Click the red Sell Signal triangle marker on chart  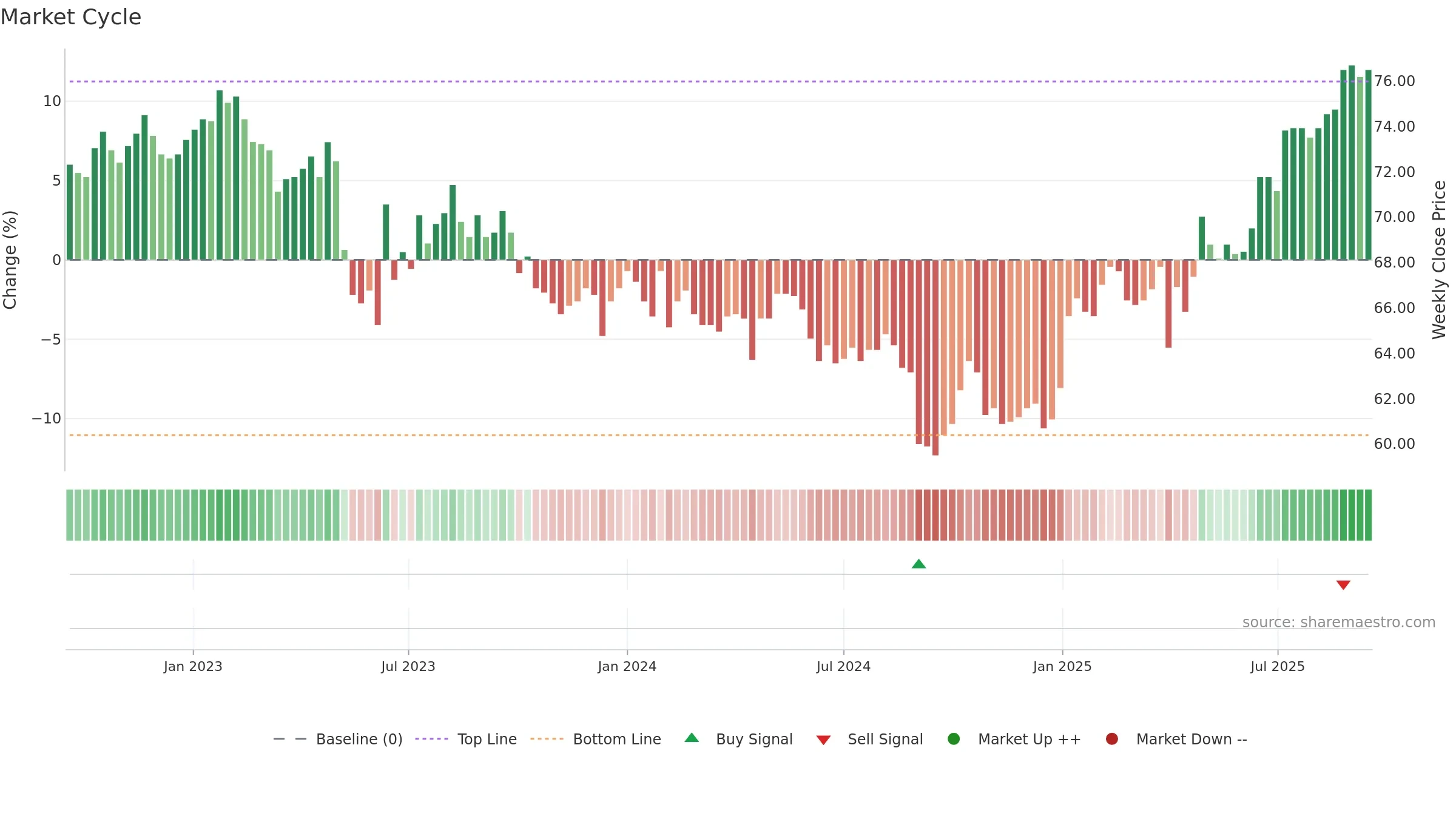click(1343, 585)
